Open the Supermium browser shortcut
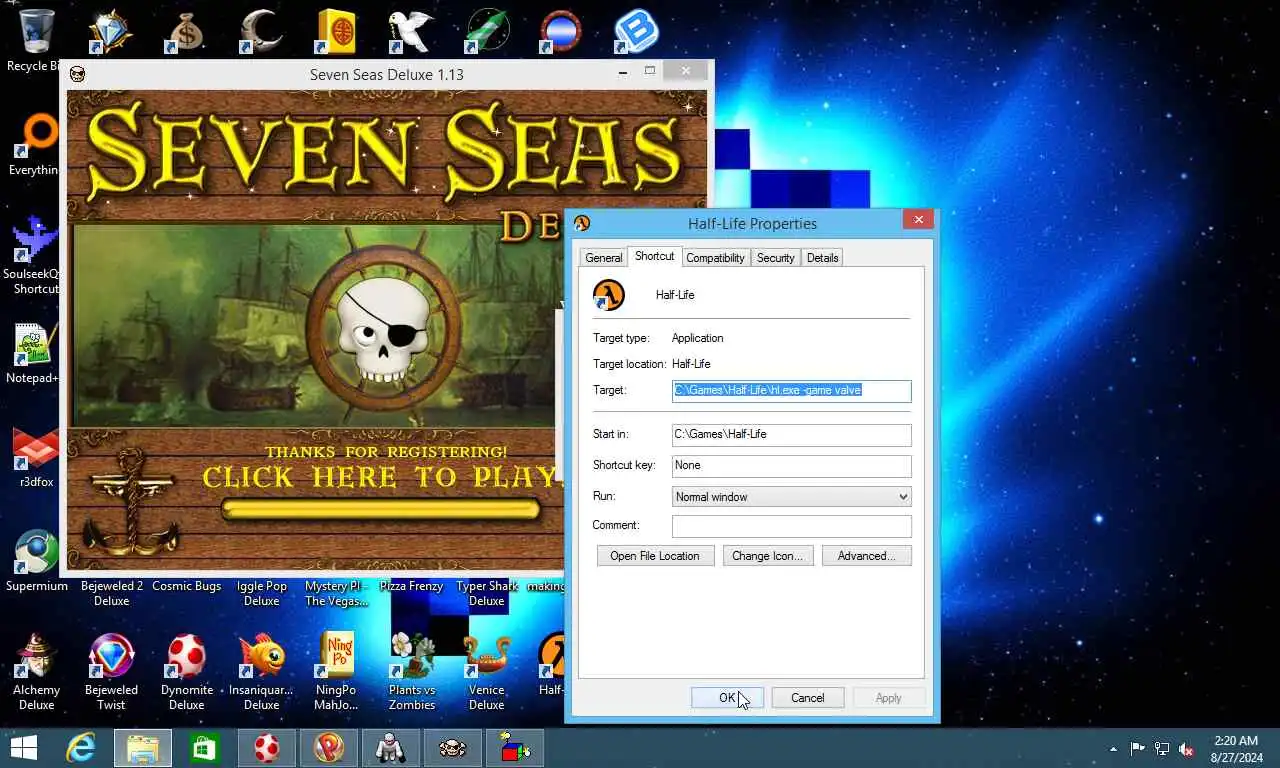1280x768 pixels. click(36, 553)
